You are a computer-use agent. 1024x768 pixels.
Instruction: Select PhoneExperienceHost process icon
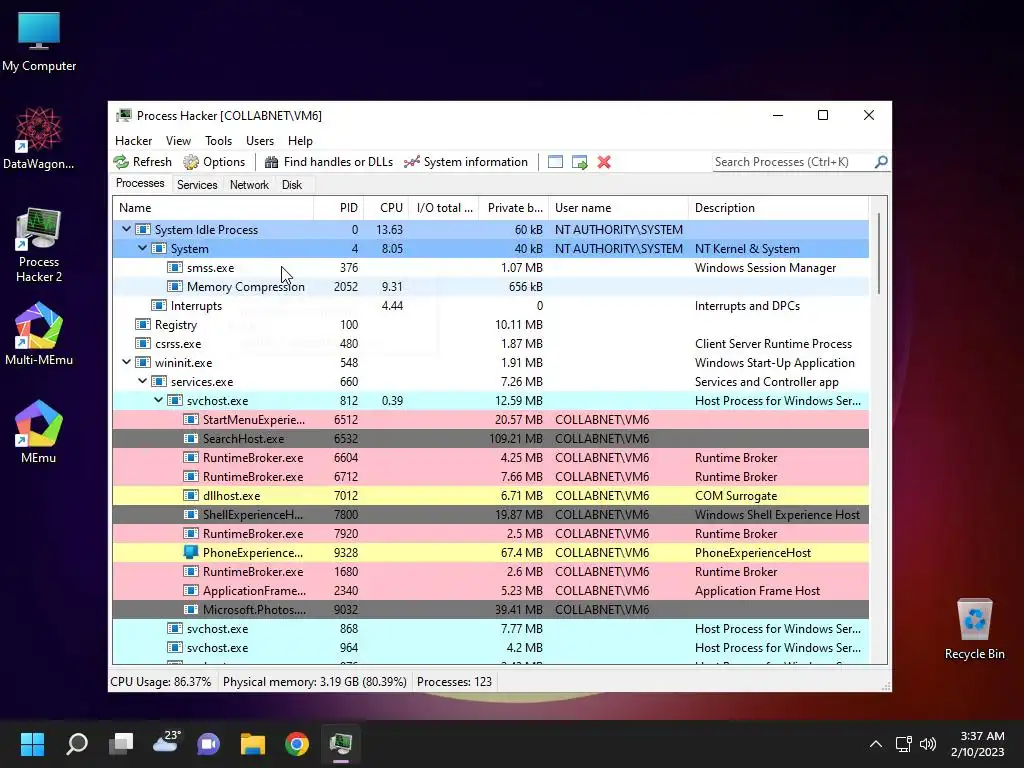[191, 552]
